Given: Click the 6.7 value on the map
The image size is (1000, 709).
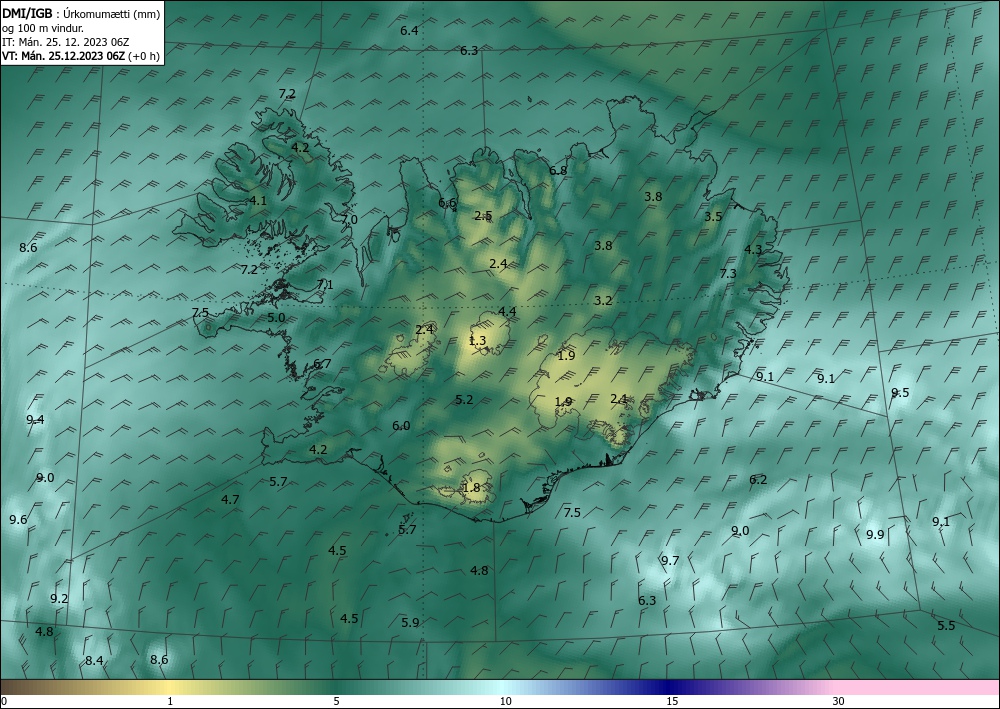Looking at the screenshot, I should 322,363.
